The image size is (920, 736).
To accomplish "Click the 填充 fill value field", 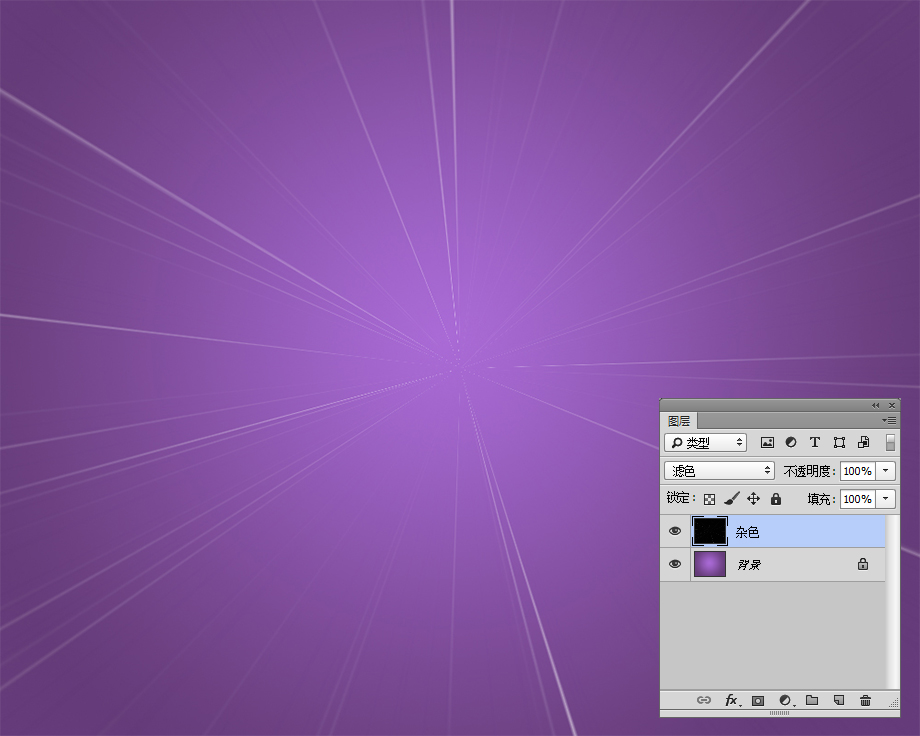I will tap(857, 499).
